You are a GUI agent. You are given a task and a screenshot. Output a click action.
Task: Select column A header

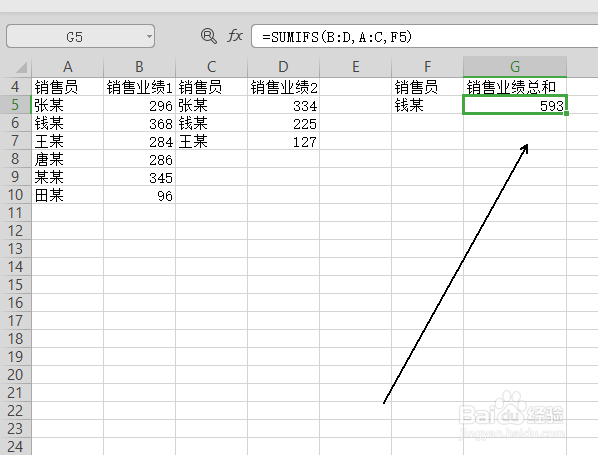tap(68, 67)
